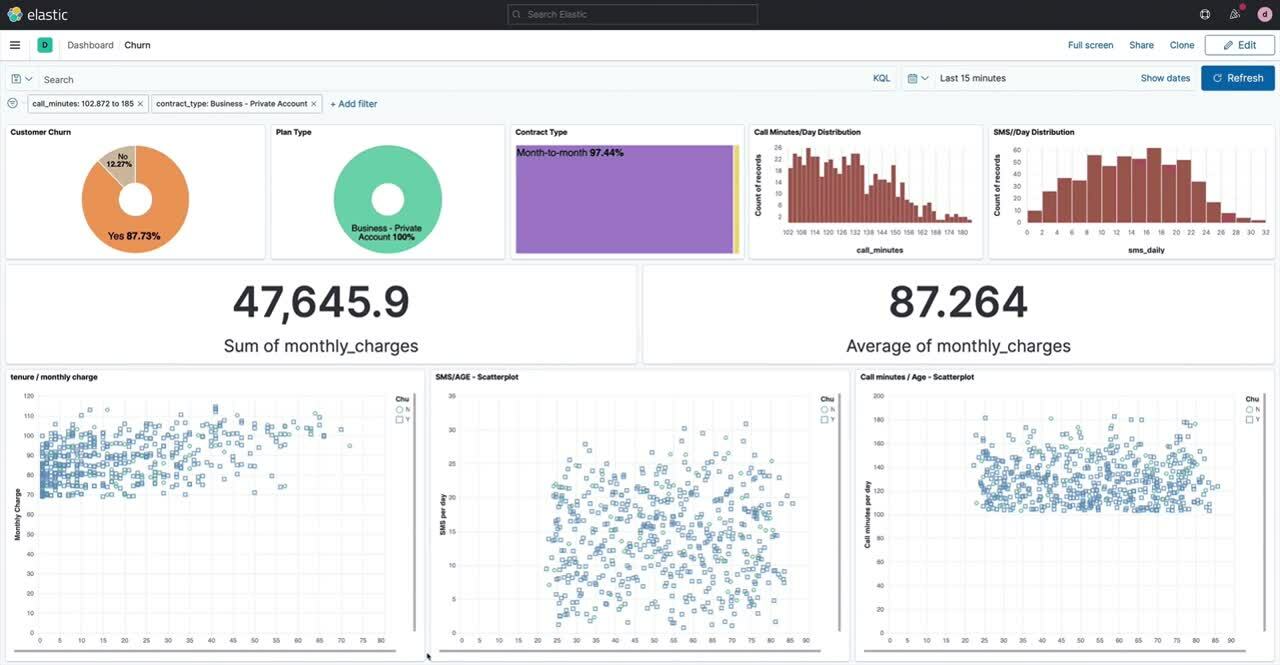Click the 47,645.9 metric value
Screen dimensions: 1280x665
(321, 302)
